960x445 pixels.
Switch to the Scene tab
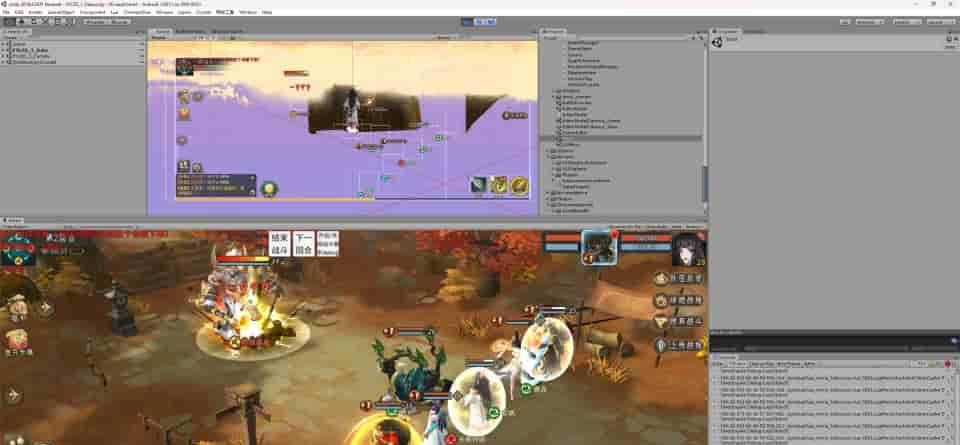[x=162, y=31]
